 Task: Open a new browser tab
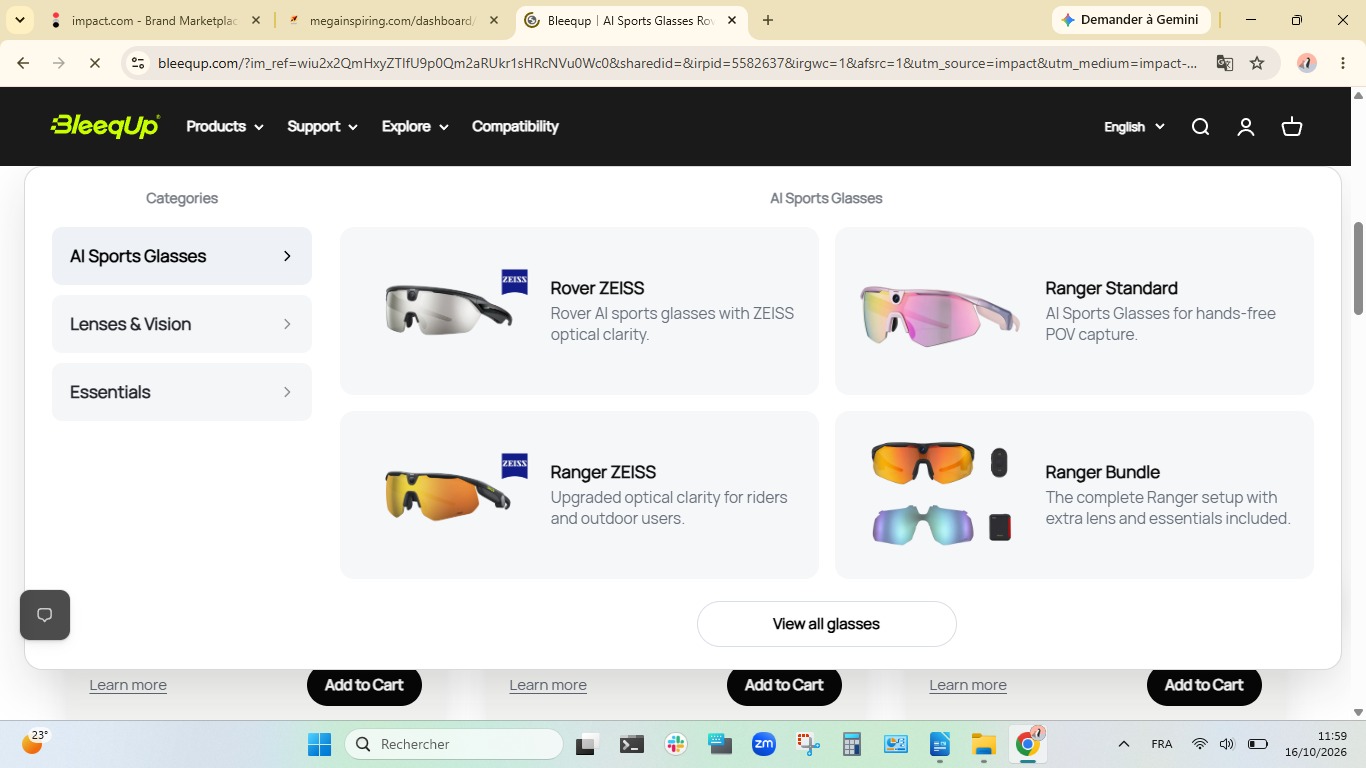[x=768, y=20]
